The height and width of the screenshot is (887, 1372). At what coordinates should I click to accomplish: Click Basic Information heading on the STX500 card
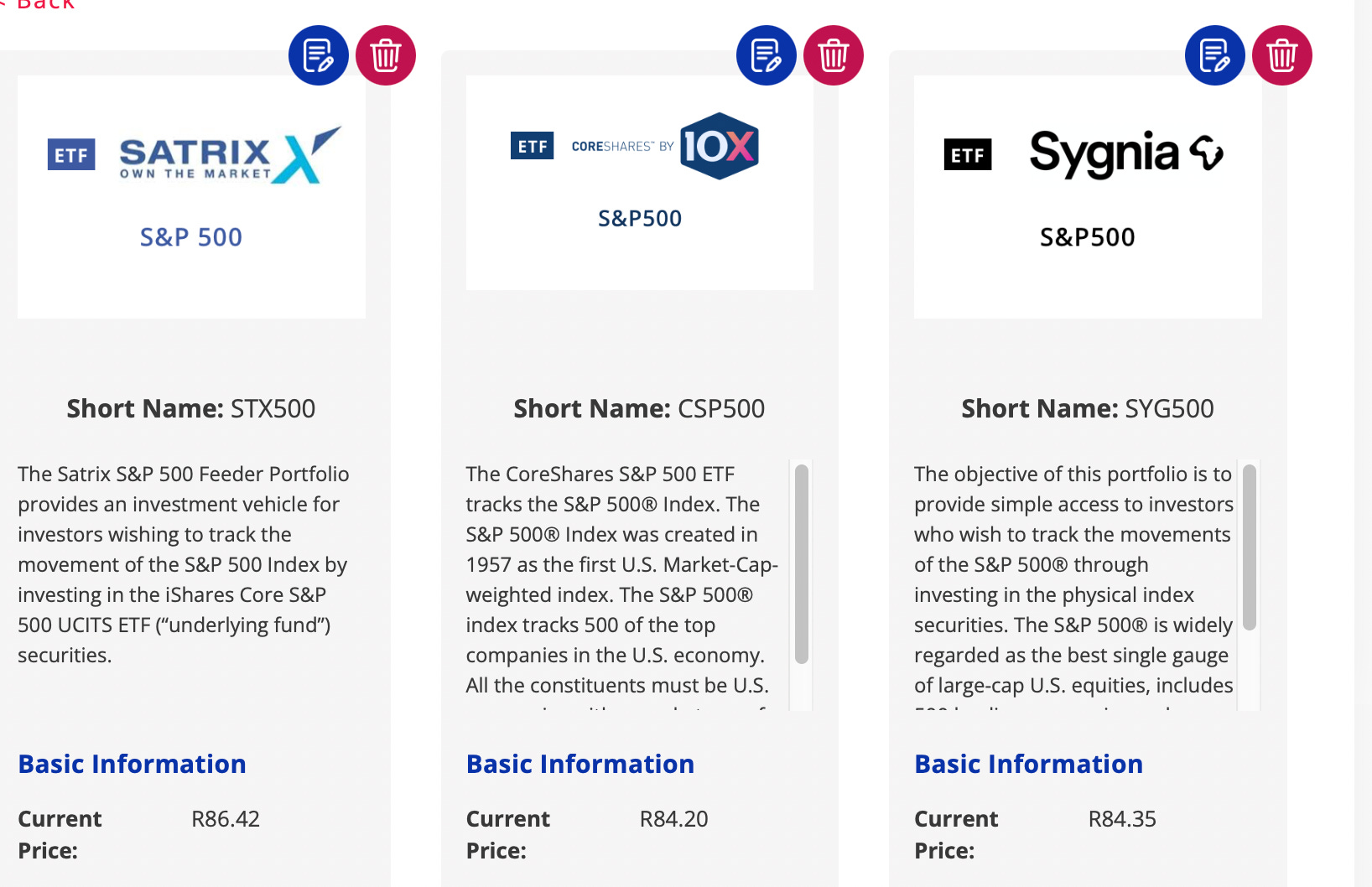(133, 764)
